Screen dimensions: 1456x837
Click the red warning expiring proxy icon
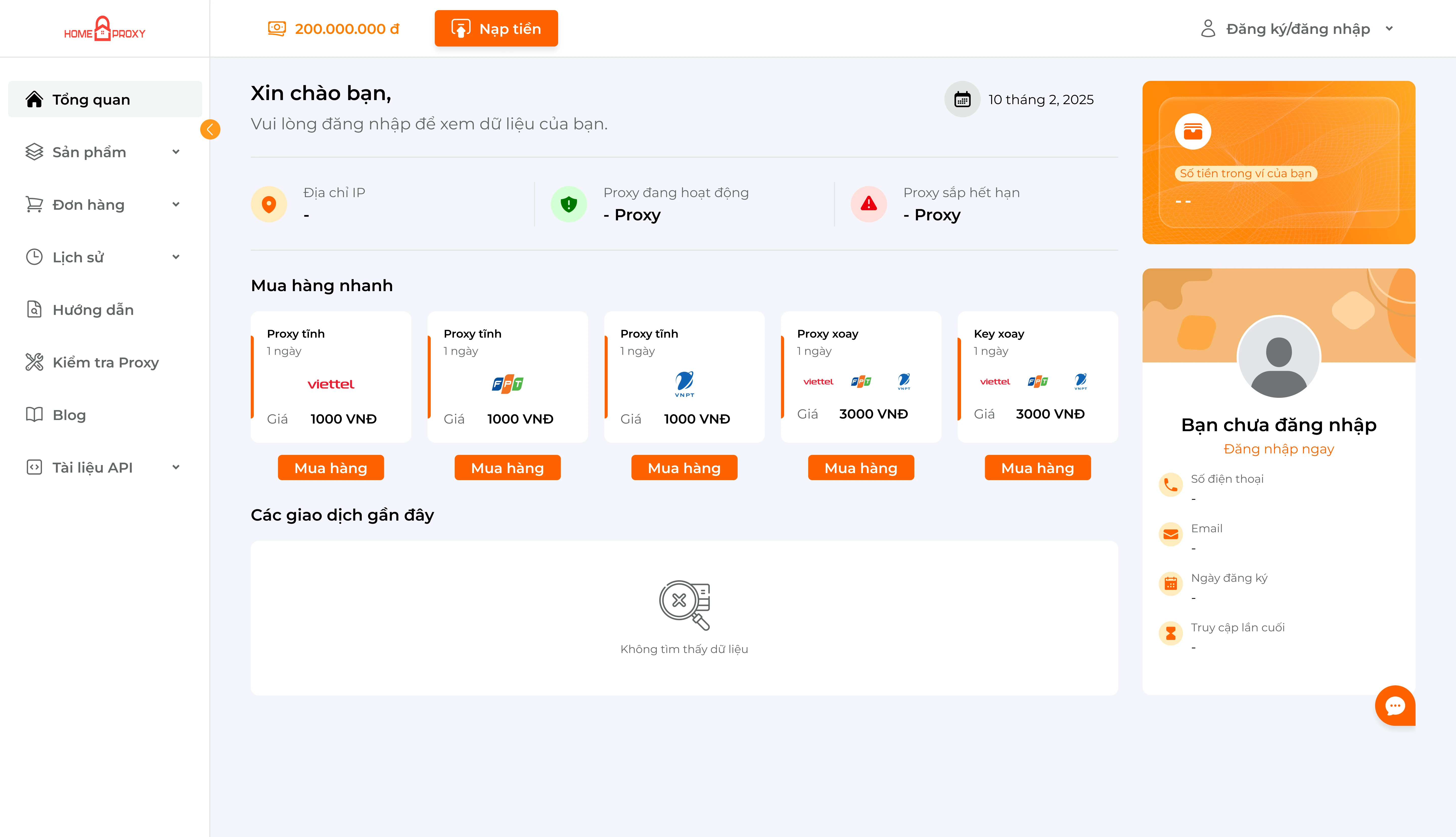tap(869, 204)
